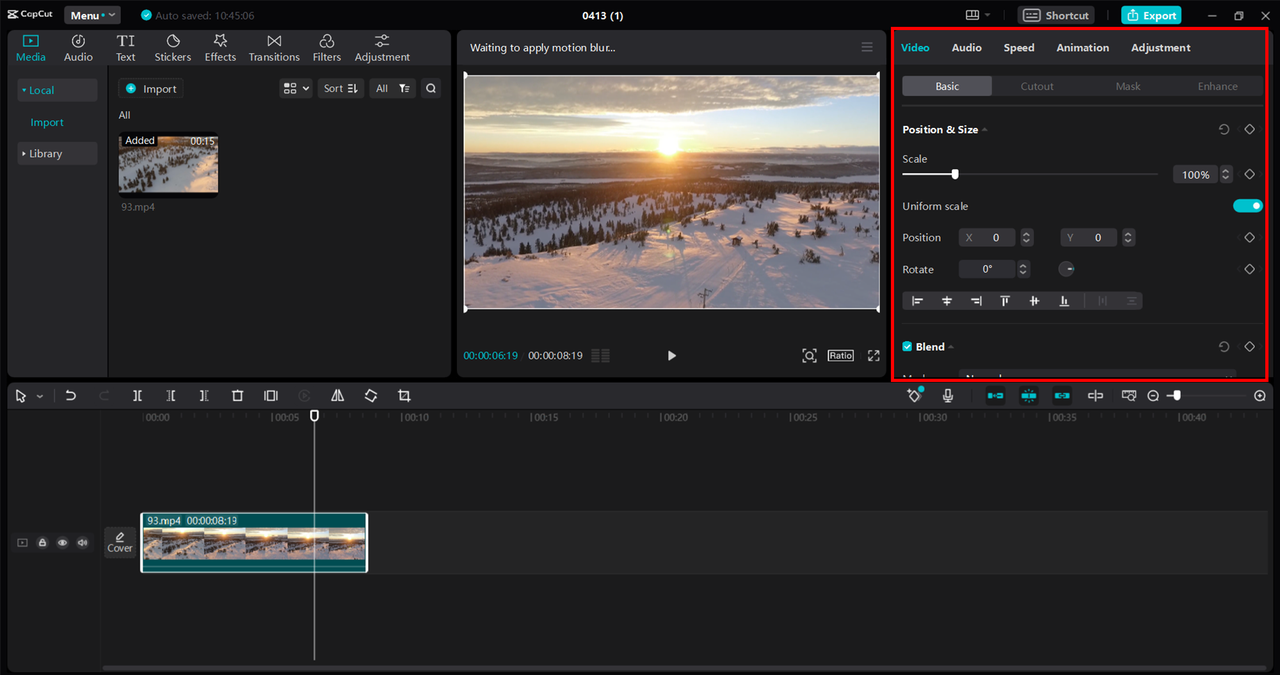Screen dimensions: 1280x675
Task: Mirror the clip with the flip icon
Action: point(338,396)
